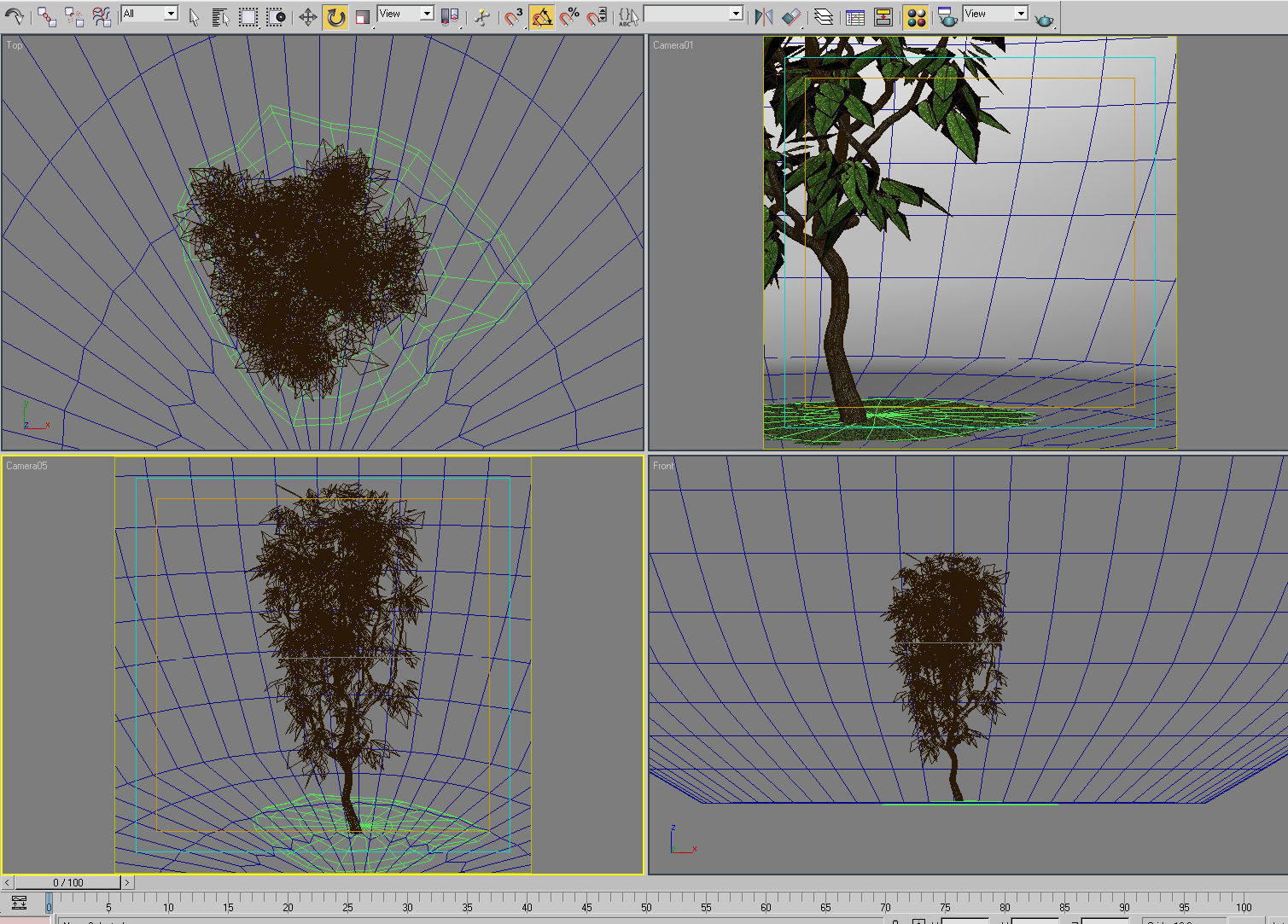This screenshot has height=924, width=1288.
Task: Click the Use Pivot Point Center icon
Action: tap(450, 17)
